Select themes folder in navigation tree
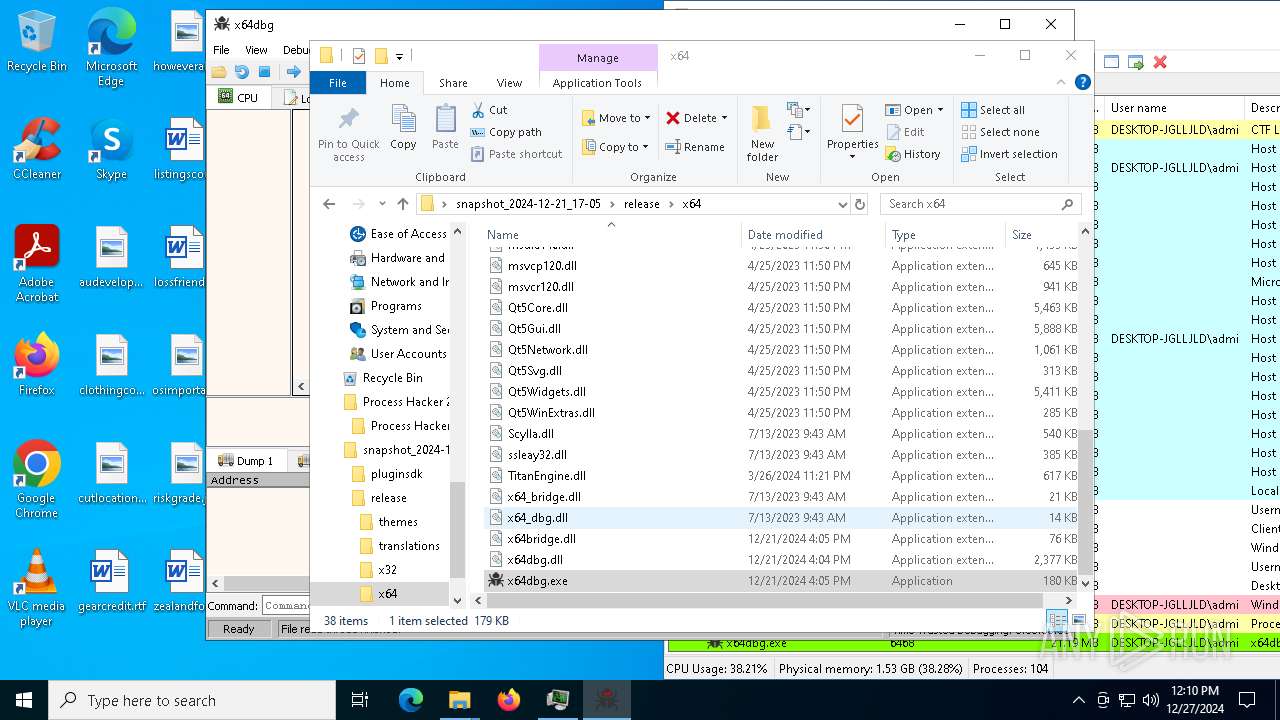 click(397, 522)
